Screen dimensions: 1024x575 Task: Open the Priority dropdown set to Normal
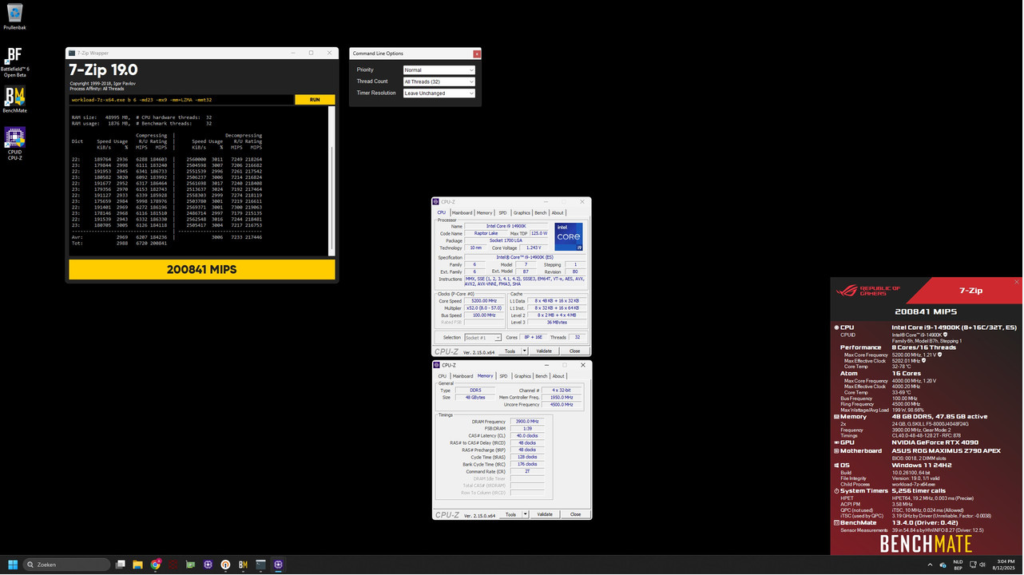439,70
